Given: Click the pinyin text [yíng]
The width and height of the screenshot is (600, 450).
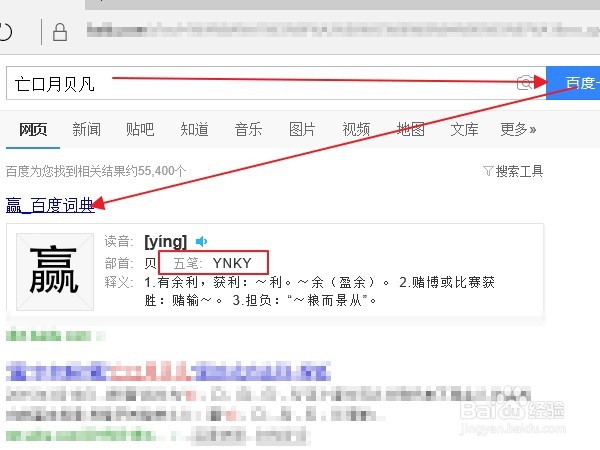Looking at the screenshot, I should (x=165, y=242).
